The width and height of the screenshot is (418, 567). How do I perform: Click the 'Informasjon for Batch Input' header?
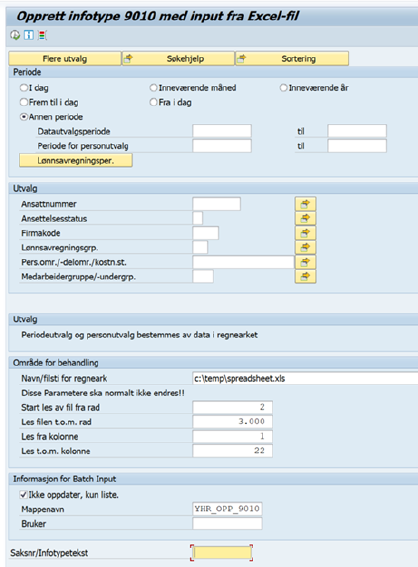coord(64,479)
